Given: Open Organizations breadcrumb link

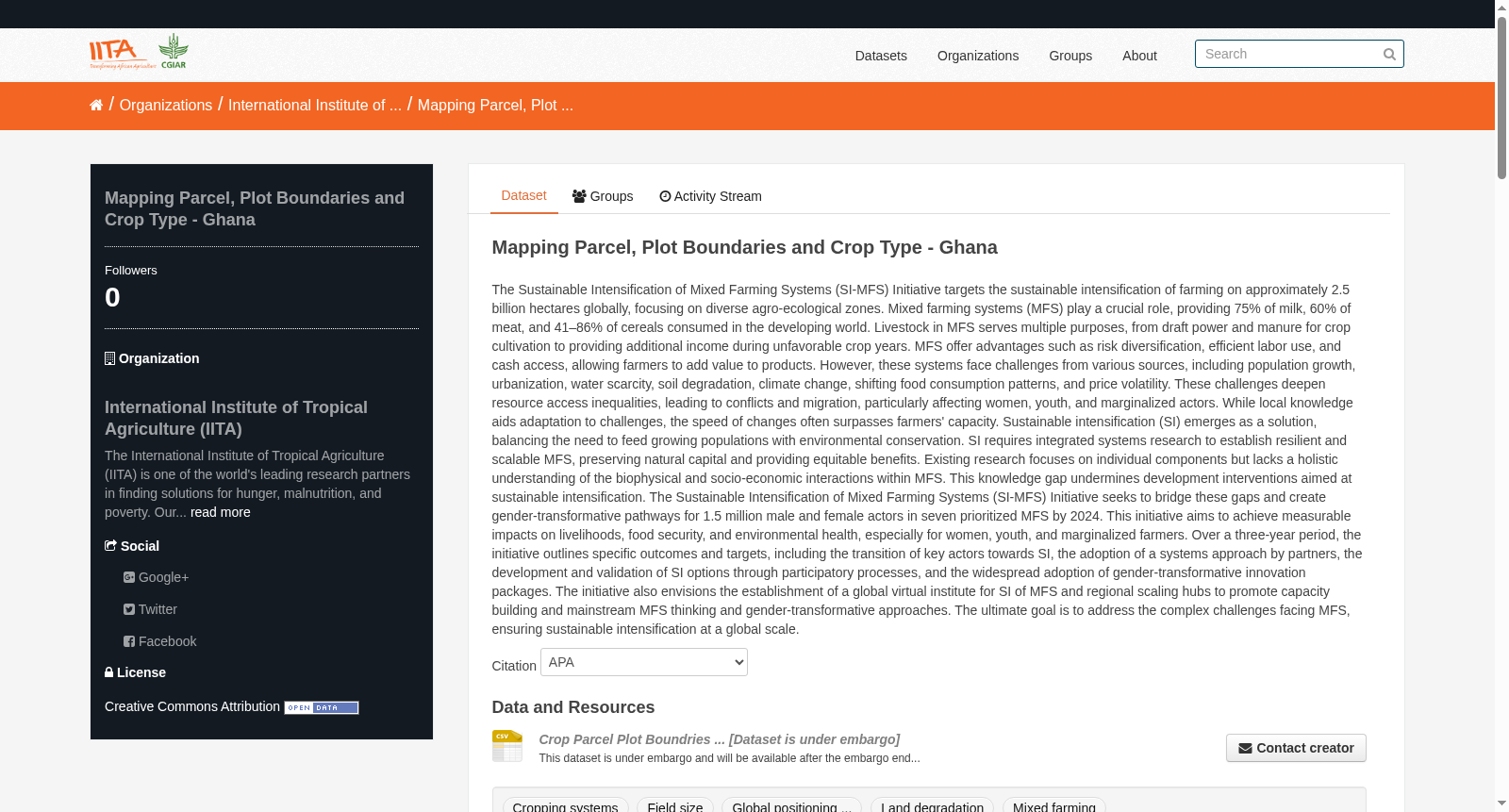Looking at the screenshot, I should coord(166,105).
